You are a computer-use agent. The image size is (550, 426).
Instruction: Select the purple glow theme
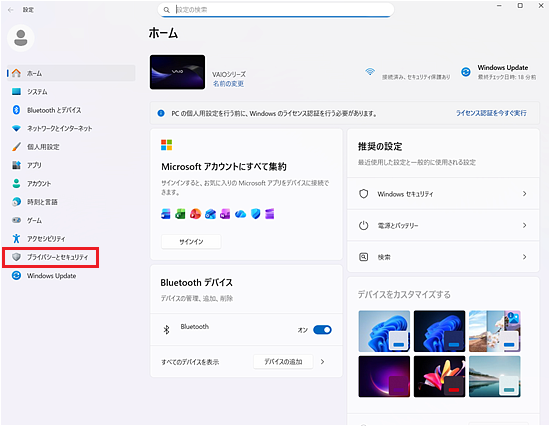click(x=384, y=377)
